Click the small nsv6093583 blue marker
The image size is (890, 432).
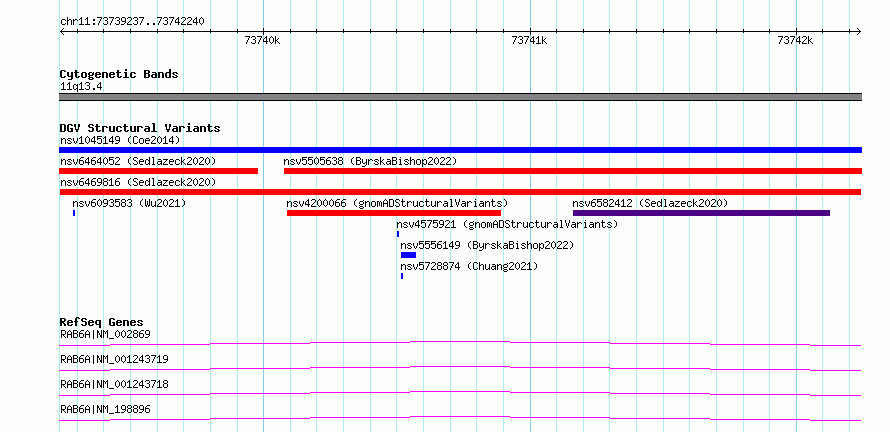point(74,213)
